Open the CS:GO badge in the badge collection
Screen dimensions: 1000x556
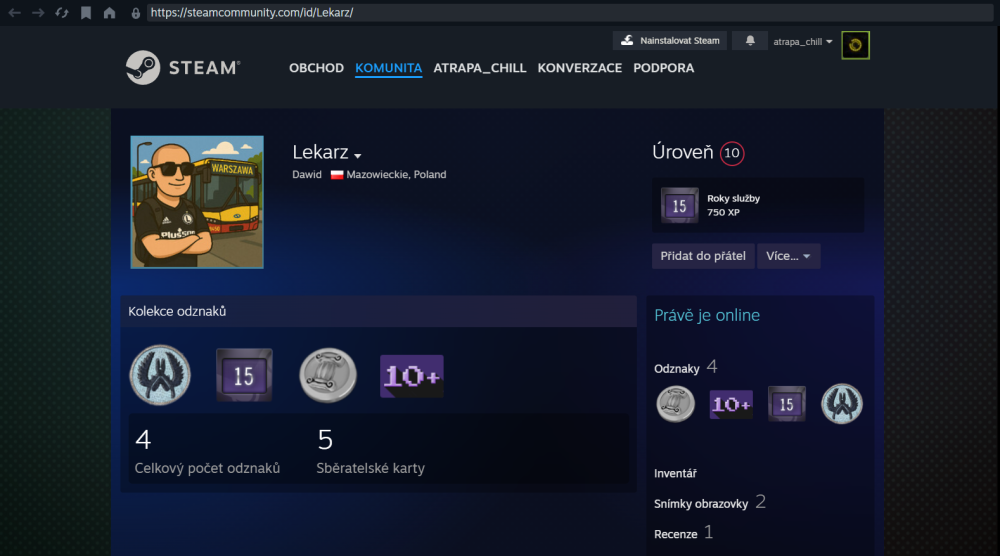(x=160, y=375)
